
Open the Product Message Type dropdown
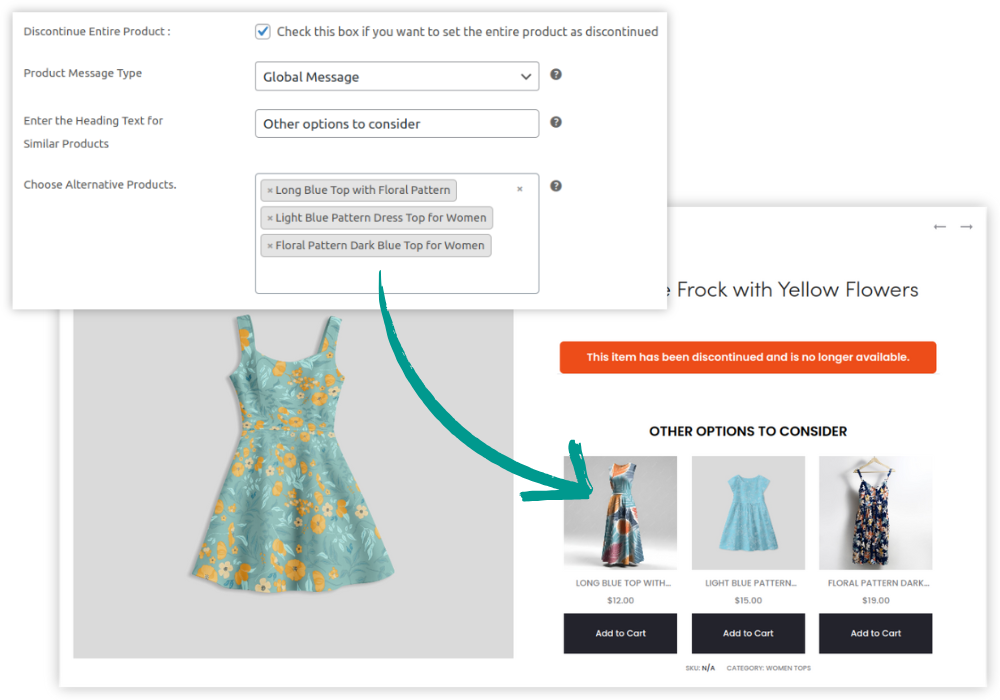click(396, 77)
